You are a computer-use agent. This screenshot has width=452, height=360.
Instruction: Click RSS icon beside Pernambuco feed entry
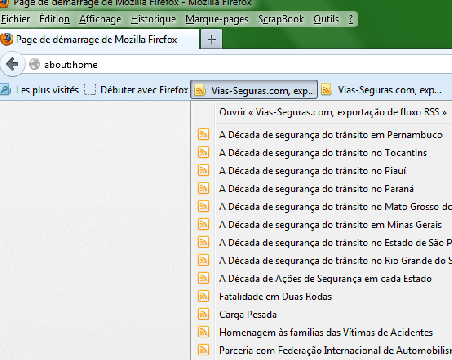point(203,134)
